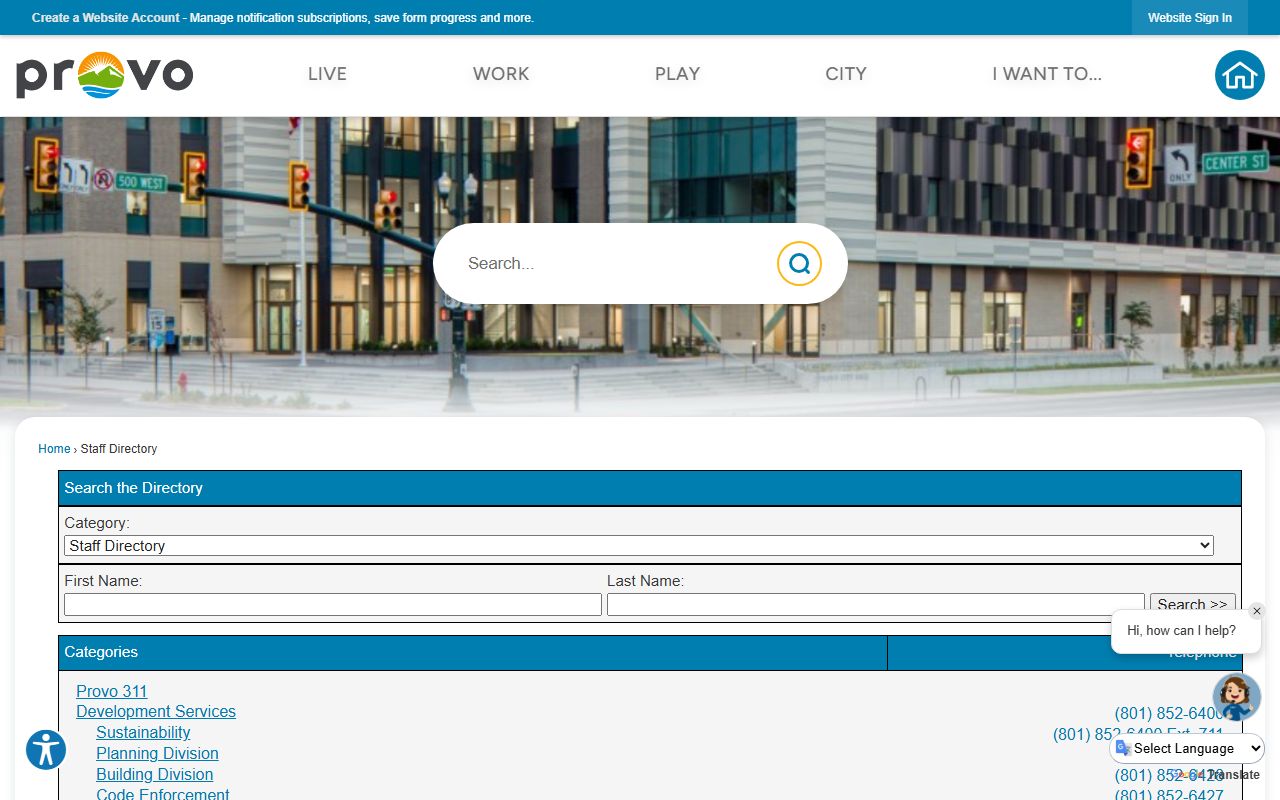Click the Categories column header
The height and width of the screenshot is (800, 1280).
click(473, 652)
